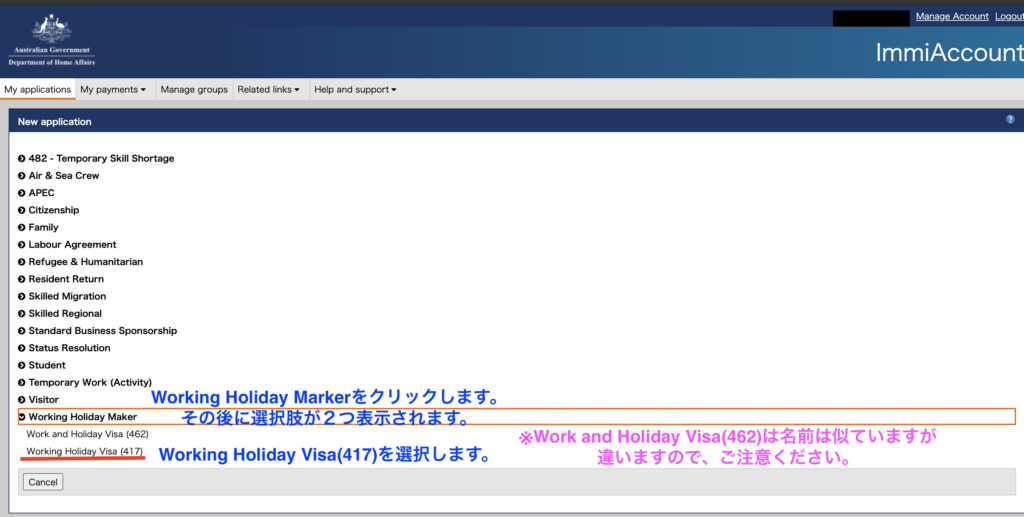Click the Manage Account link
Viewport: 1024px width, 517px height.
pos(952,16)
